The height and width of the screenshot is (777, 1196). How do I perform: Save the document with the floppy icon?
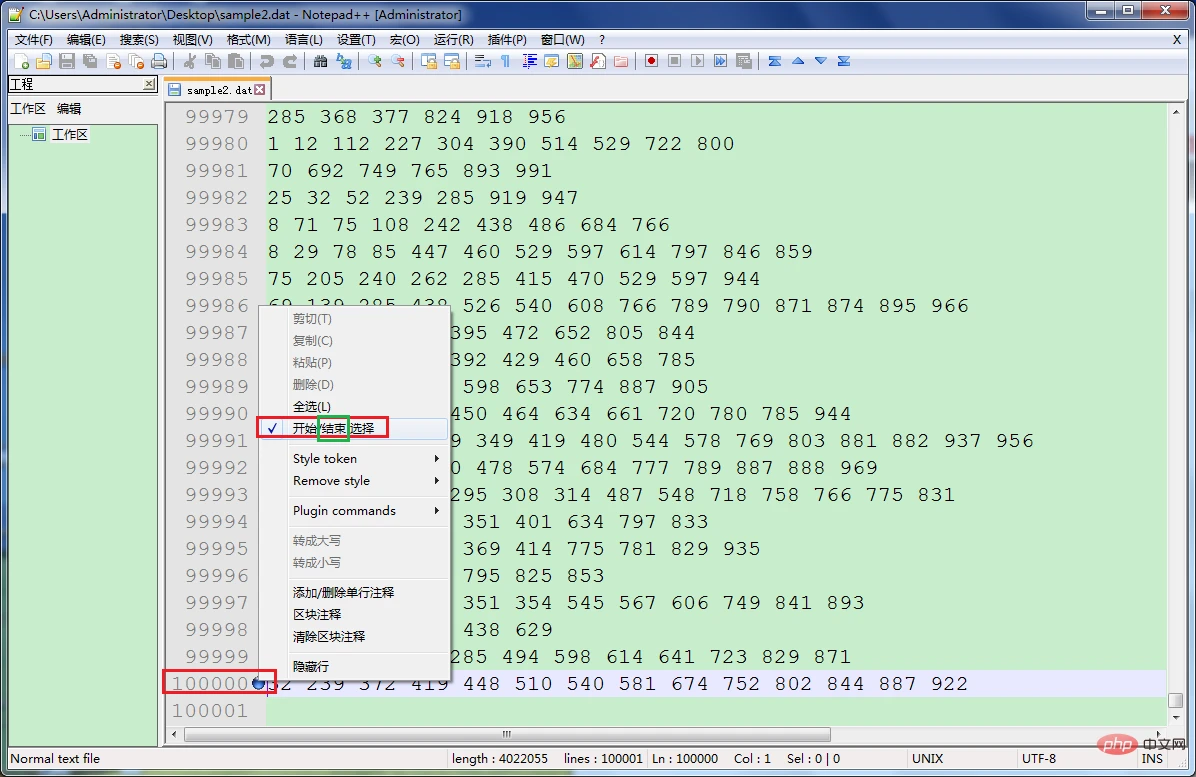click(67, 61)
